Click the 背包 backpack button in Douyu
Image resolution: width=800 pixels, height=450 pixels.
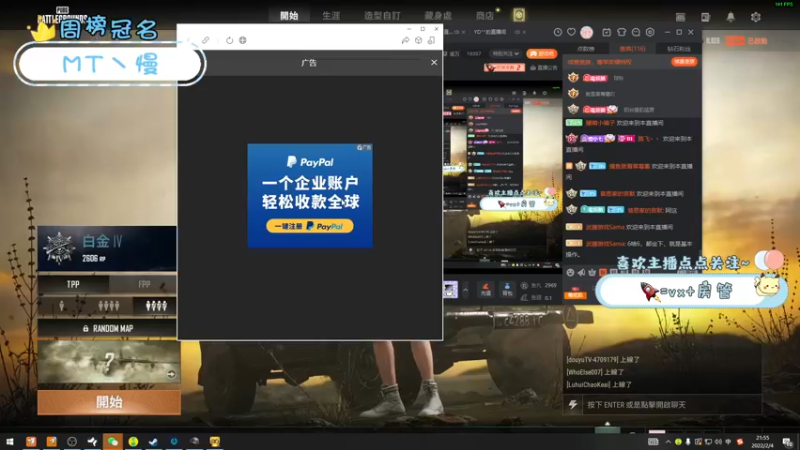point(507,290)
